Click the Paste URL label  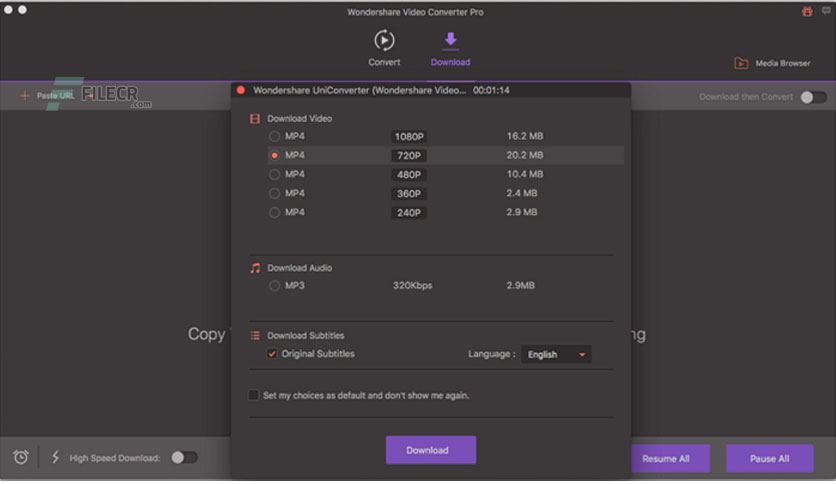coord(55,96)
